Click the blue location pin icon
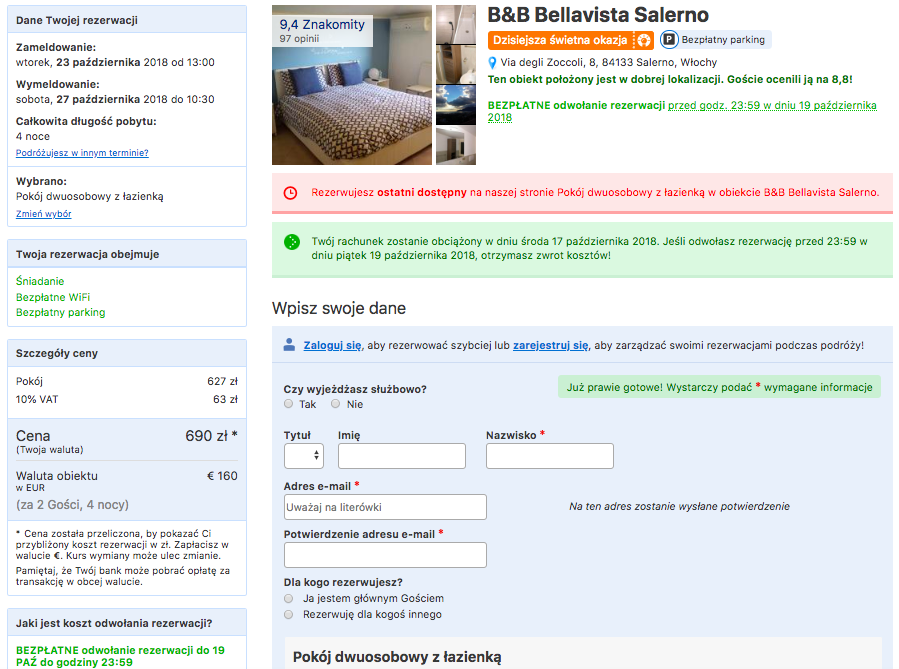This screenshot has height=669, width=899. (492, 62)
